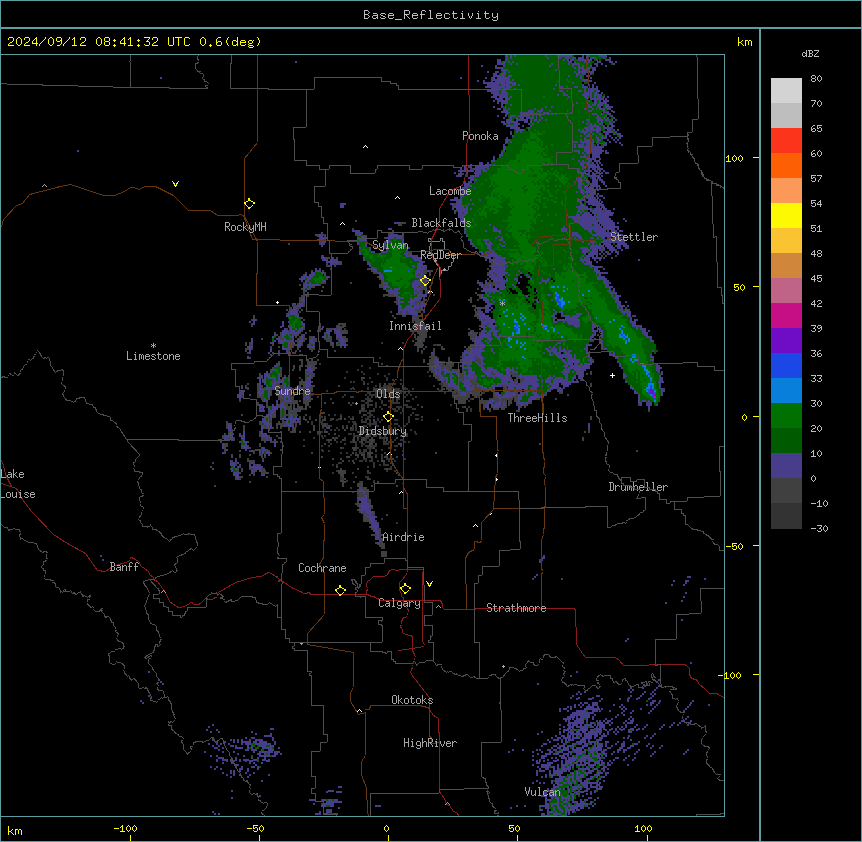The image size is (862, 842).
Task: Pick the blue 36 dBZ legend swatch
Action: [x=786, y=365]
